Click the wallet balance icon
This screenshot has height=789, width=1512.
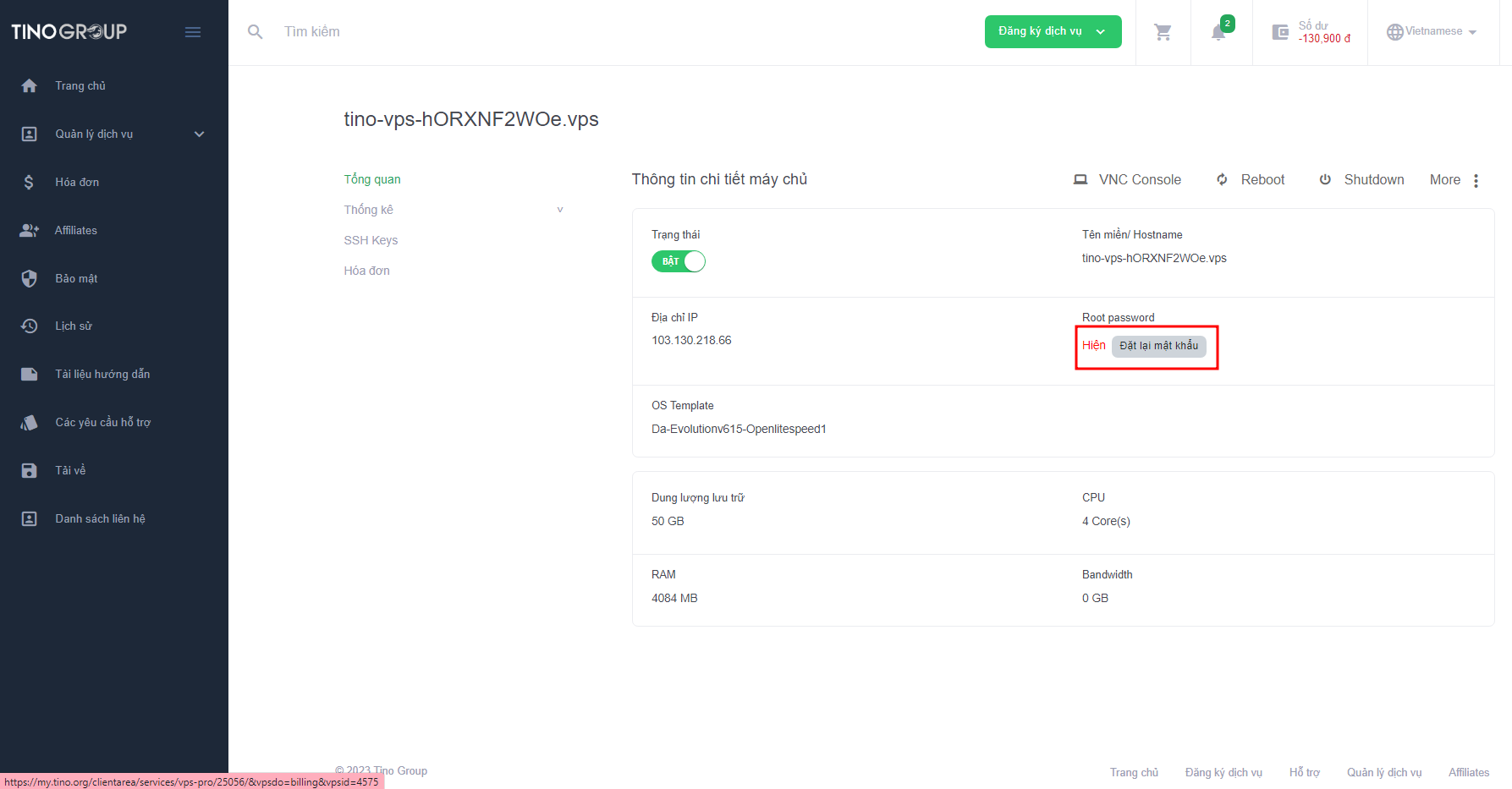[1280, 32]
